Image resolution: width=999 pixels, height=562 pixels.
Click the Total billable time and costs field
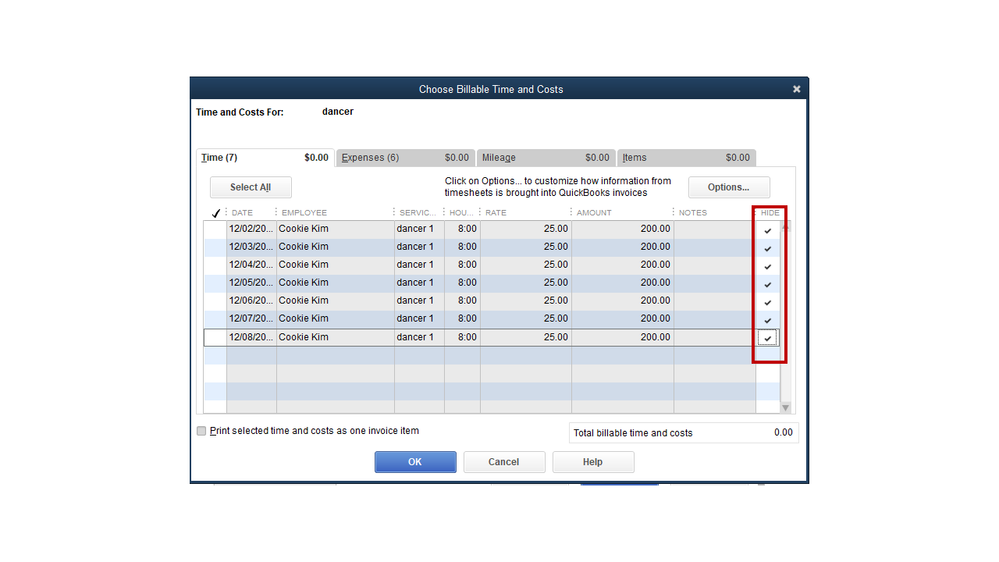(683, 433)
